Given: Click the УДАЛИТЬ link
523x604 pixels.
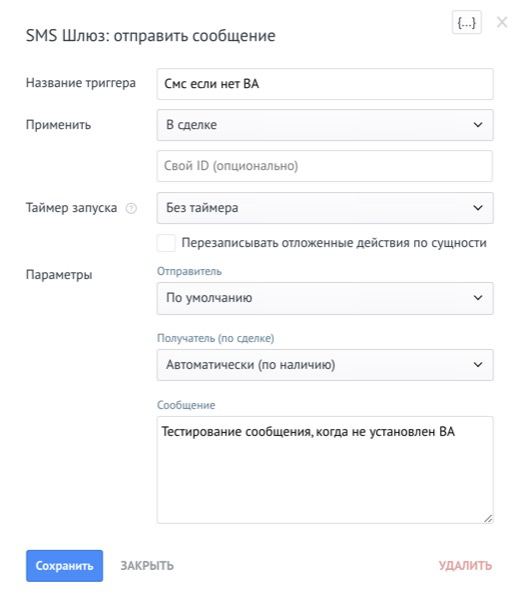Looking at the screenshot, I should coord(465,565).
